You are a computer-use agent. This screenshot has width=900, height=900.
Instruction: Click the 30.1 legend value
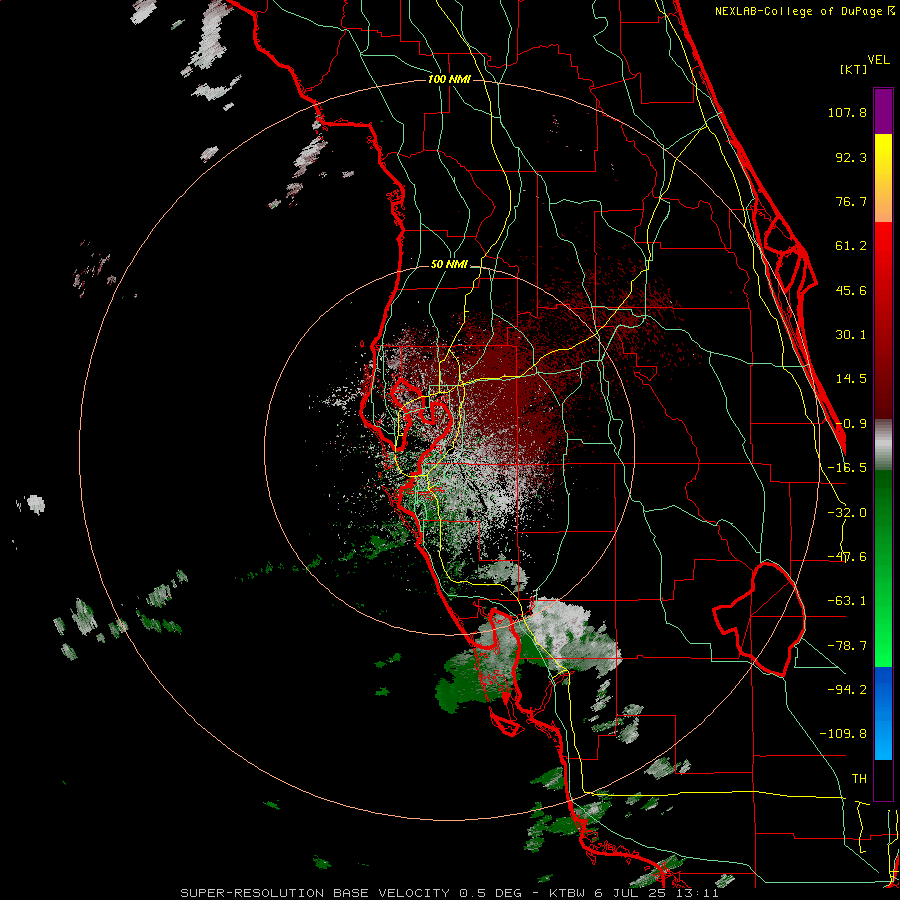[x=851, y=335]
